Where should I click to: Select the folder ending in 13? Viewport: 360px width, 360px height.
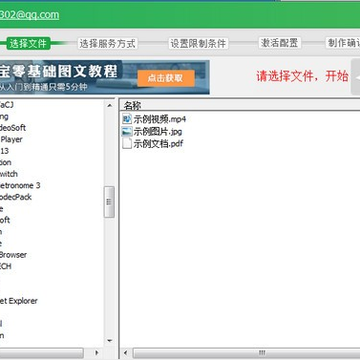[x=4, y=151]
